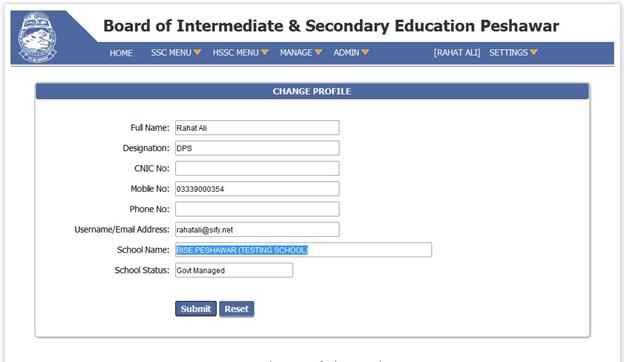The image size is (624, 362).
Task: Expand the SETTINGS dropdown arrow
Action: pos(534,52)
